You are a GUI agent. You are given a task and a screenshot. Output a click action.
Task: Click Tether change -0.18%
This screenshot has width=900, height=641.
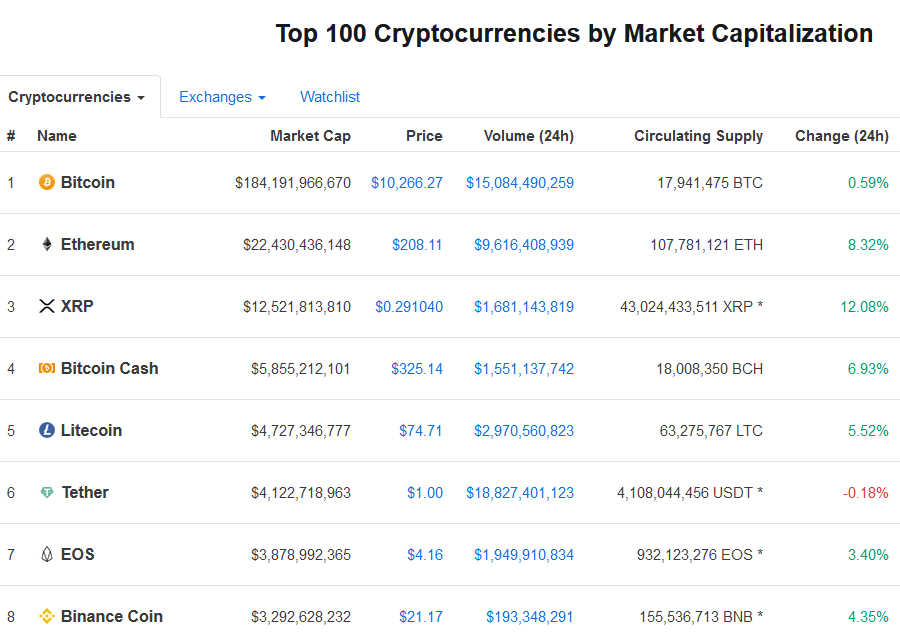866,493
